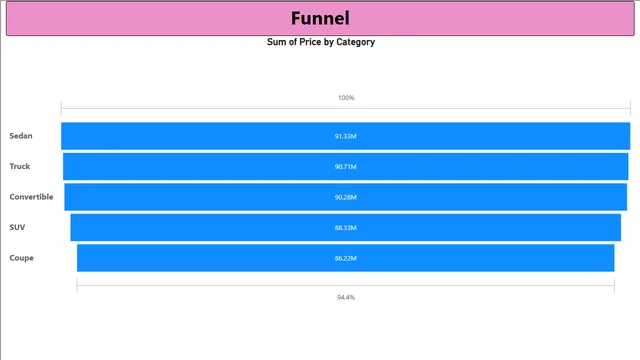Click the Coupe category label
Screen dimensions: 640x360
pos(21,258)
